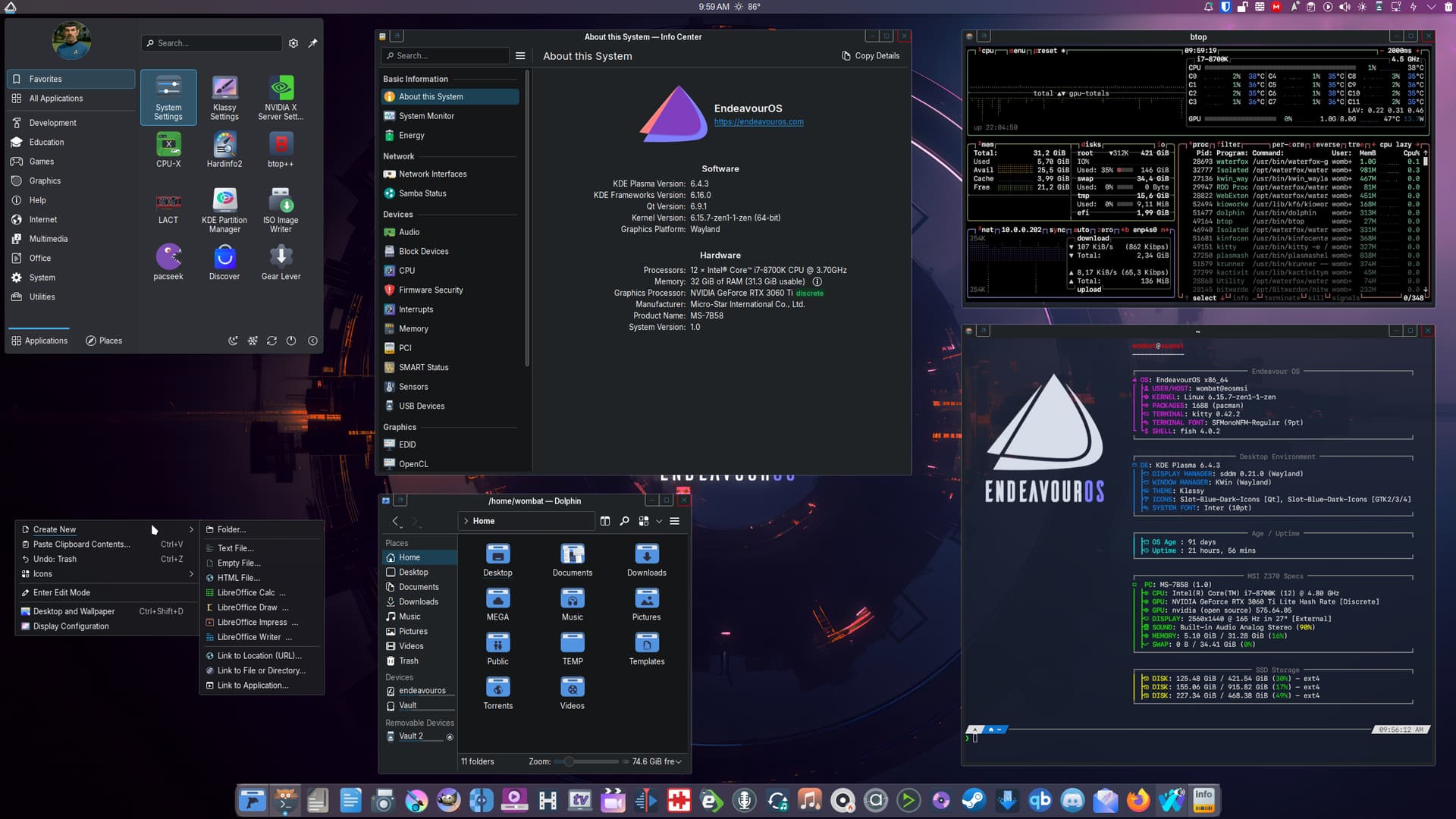The image size is (1456, 819).
Task: Show RAM details info icon in Info Center
Action: tap(817, 281)
